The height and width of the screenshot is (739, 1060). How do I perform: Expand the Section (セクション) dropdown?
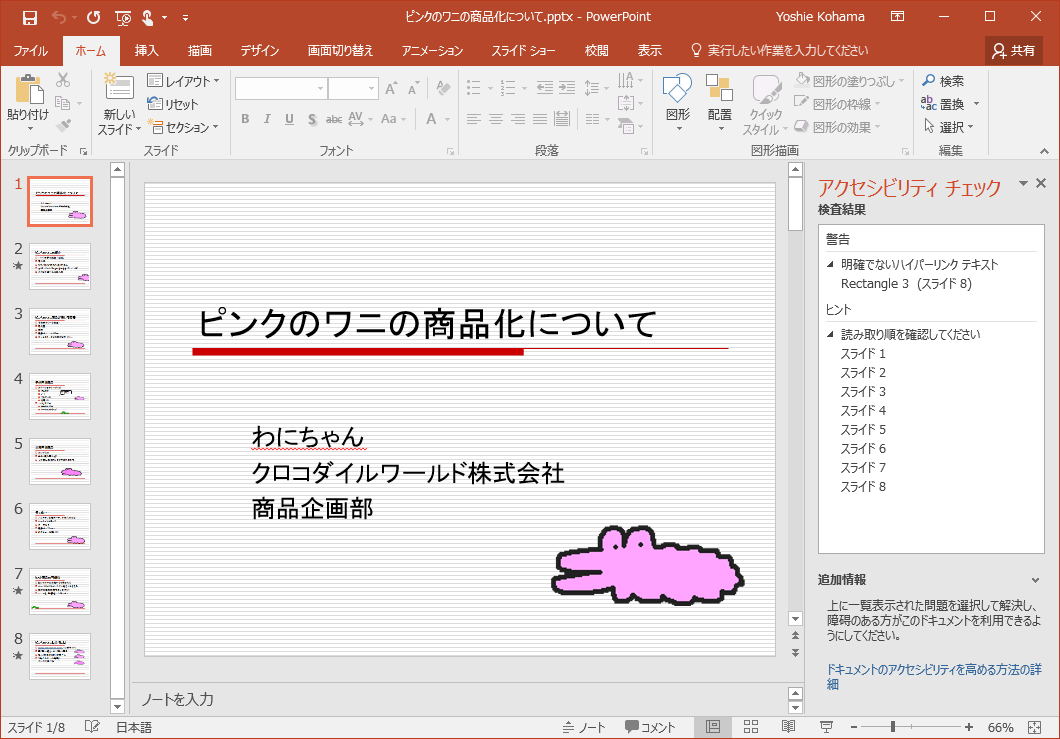pyautogui.click(x=184, y=127)
